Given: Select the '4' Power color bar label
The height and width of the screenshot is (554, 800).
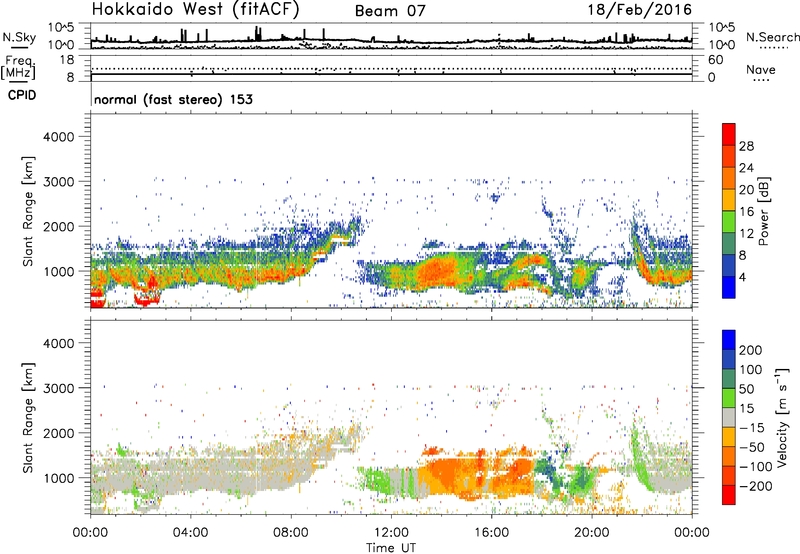Looking at the screenshot, I should pyautogui.click(x=744, y=277).
